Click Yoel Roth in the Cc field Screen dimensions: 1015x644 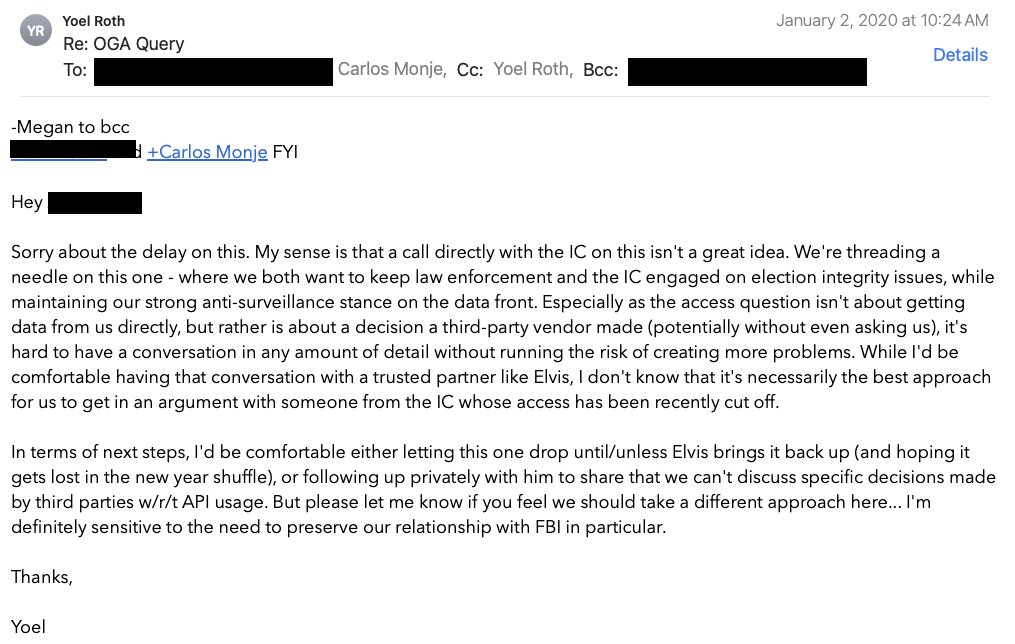pos(533,70)
